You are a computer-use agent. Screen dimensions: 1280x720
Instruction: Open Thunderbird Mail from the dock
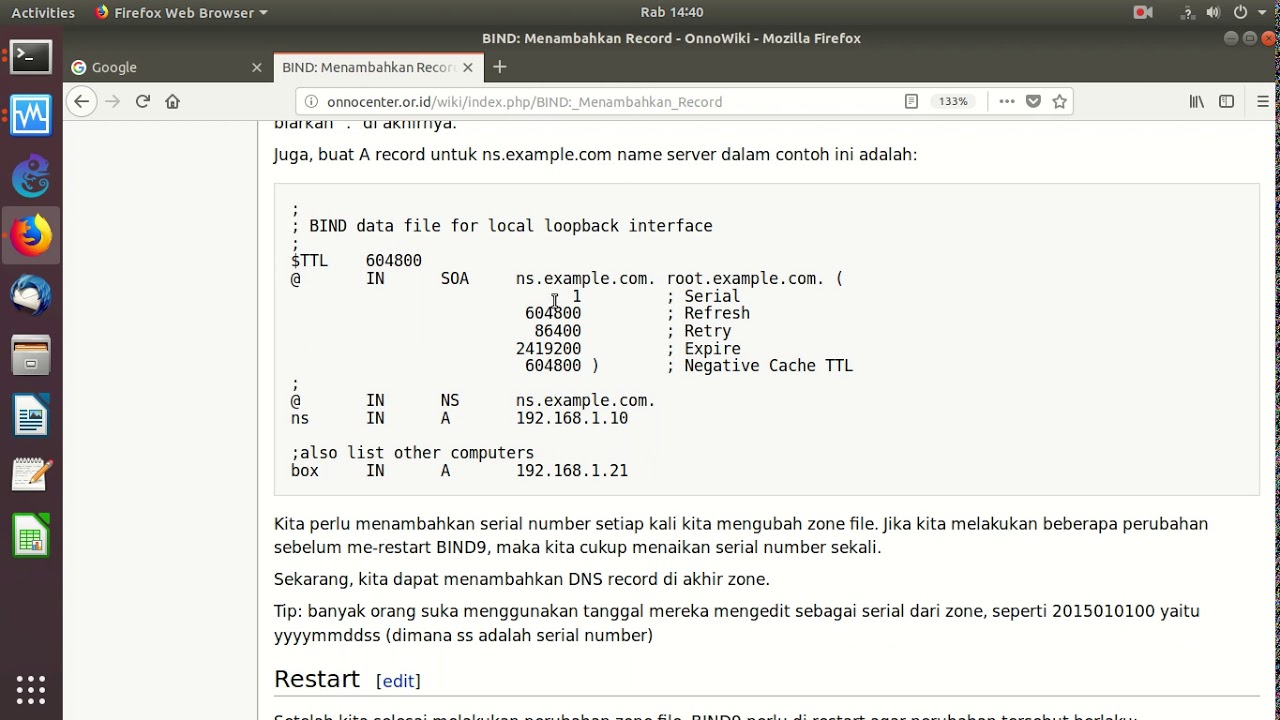[31, 296]
